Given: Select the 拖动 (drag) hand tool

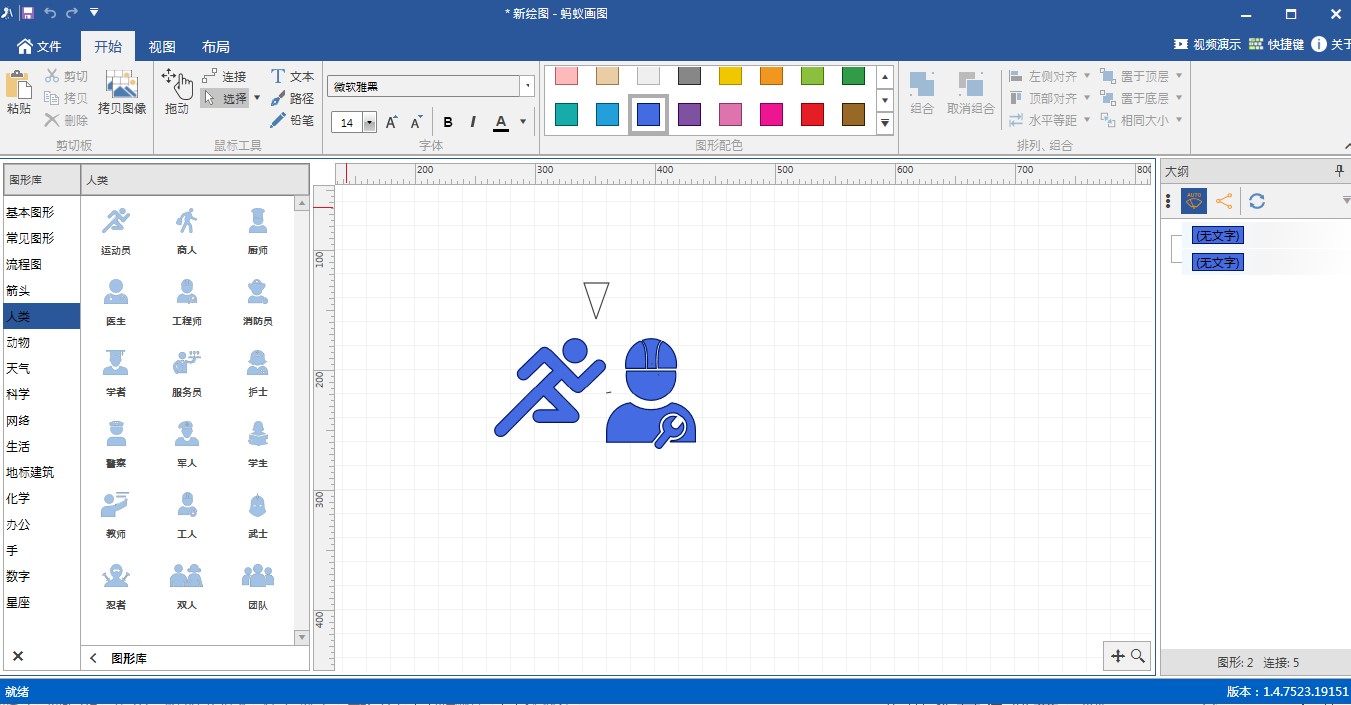Looking at the screenshot, I should (x=176, y=91).
